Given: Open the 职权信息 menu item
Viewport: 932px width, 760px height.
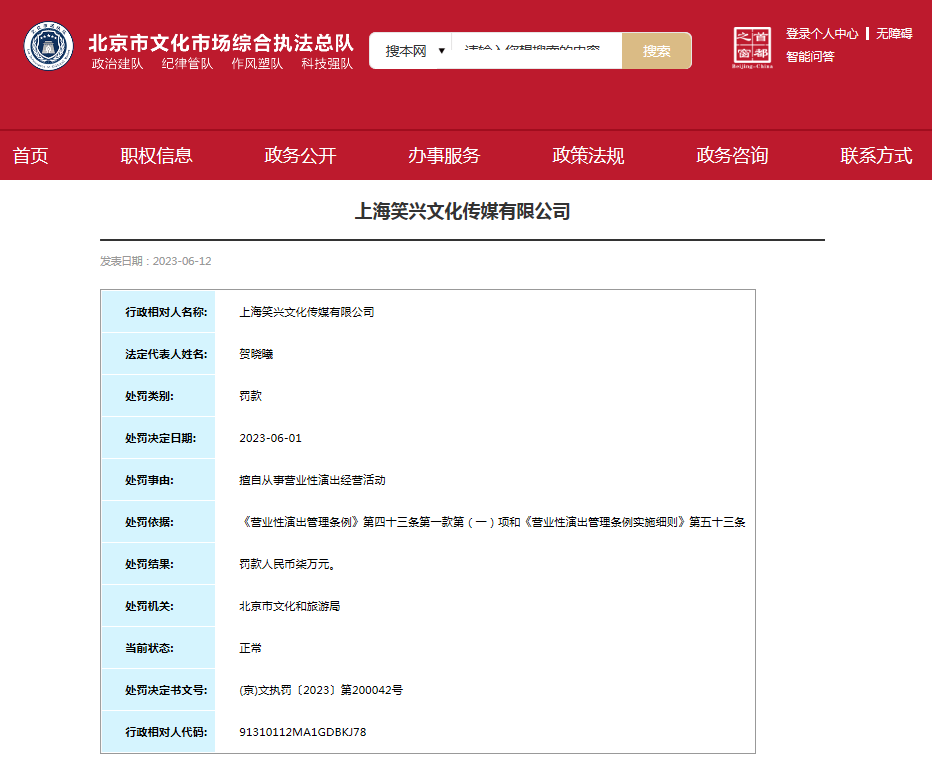Looking at the screenshot, I should 156,156.
